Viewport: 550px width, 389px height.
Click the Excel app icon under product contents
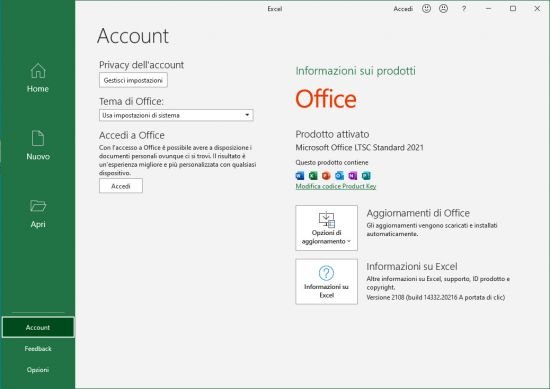pyautogui.click(x=313, y=175)
